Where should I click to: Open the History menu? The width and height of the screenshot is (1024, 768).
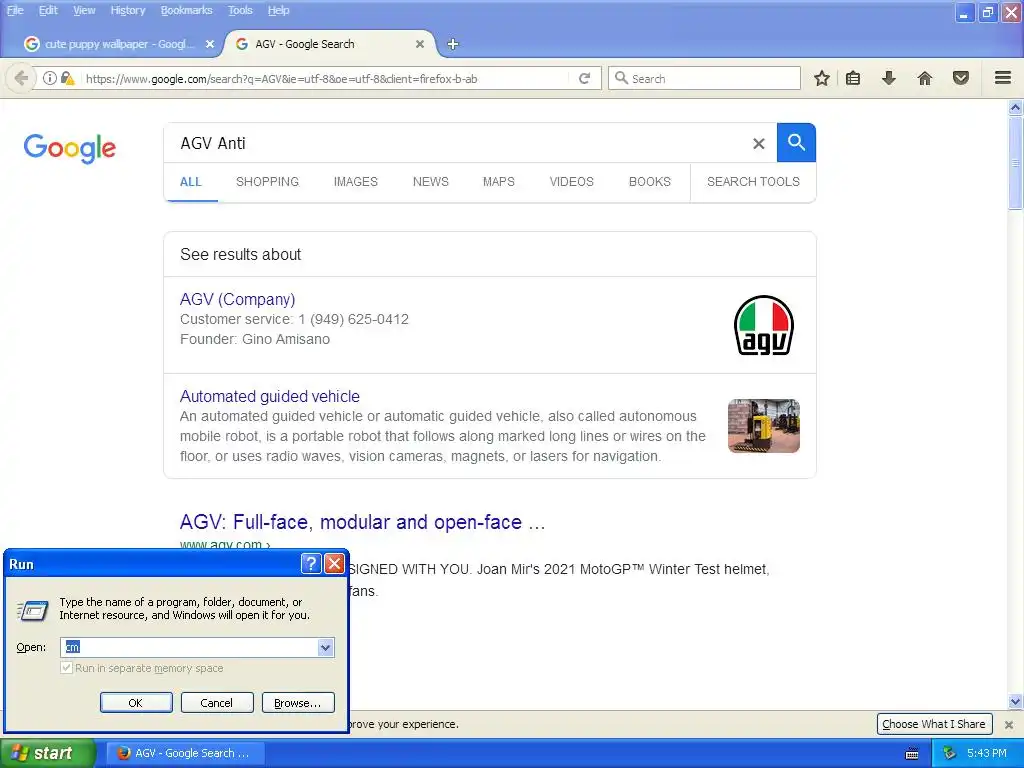pyautogui.click(x=127, y=10)
